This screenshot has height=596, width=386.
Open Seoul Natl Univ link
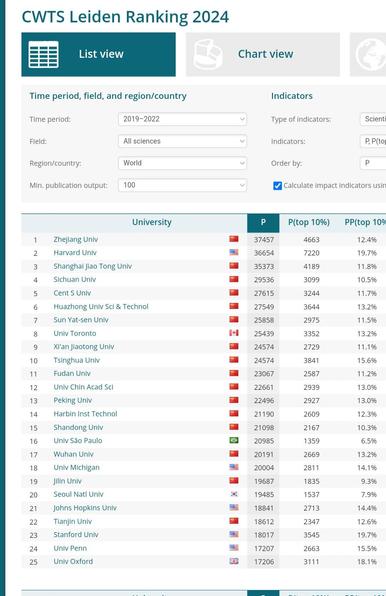coord(78,494)
